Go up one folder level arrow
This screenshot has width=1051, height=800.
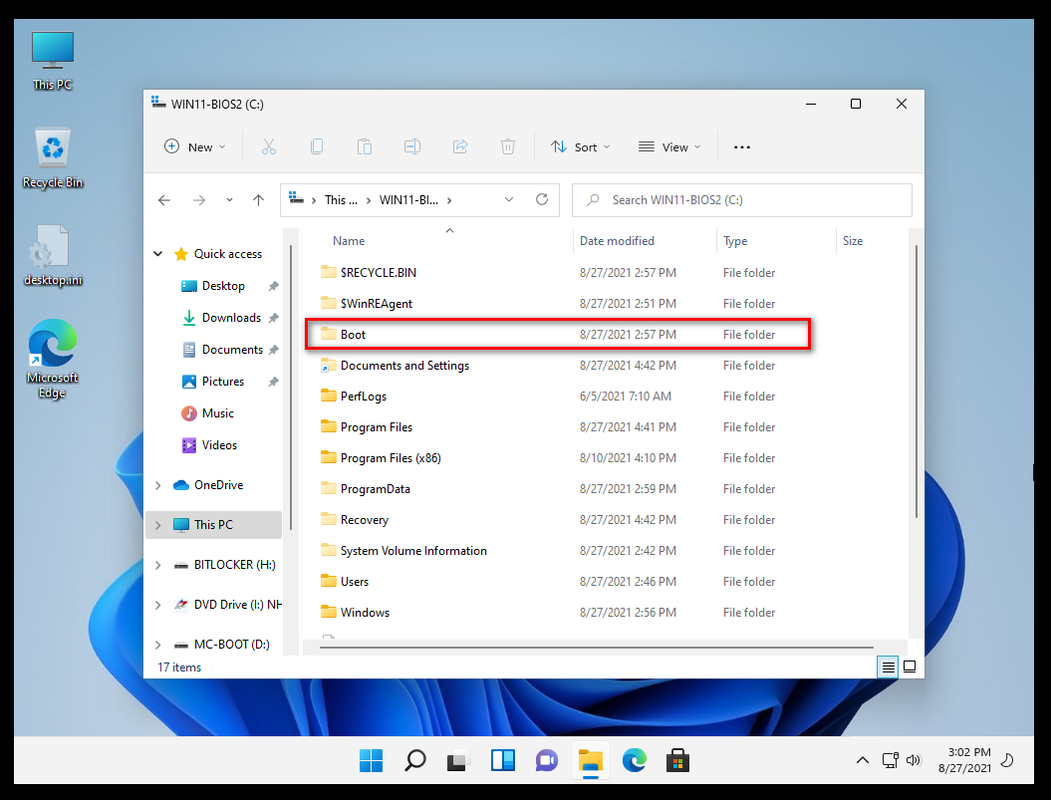[x=258, y=200]
